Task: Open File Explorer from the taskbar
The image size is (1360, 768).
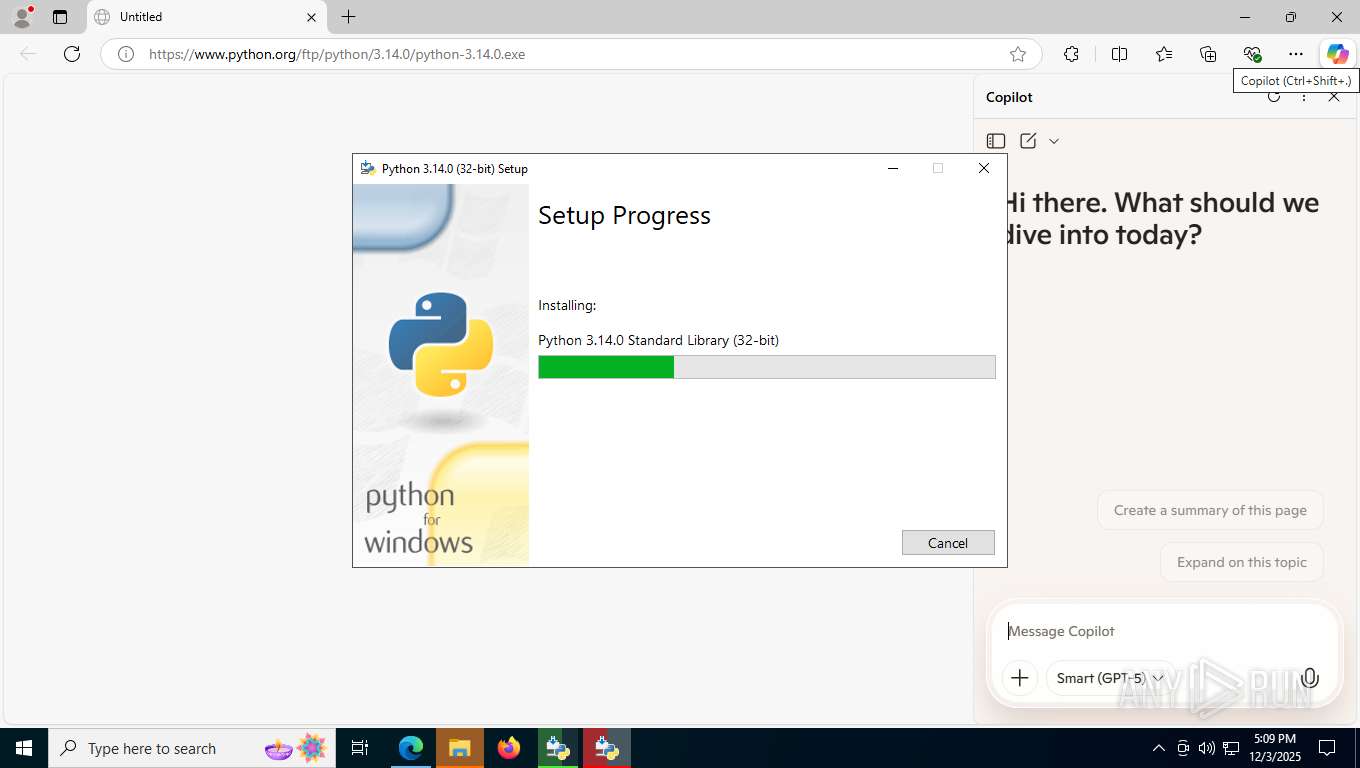Action: click(460, 748)
